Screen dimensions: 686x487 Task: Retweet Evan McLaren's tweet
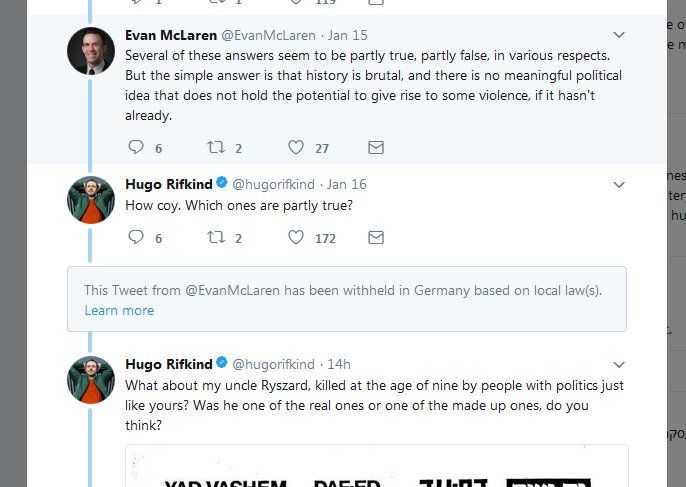(216, 148)
